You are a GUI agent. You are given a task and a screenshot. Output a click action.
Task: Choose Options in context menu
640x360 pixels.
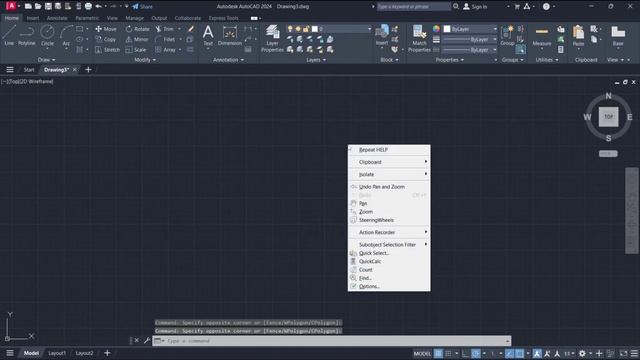(x=389, y=286)
